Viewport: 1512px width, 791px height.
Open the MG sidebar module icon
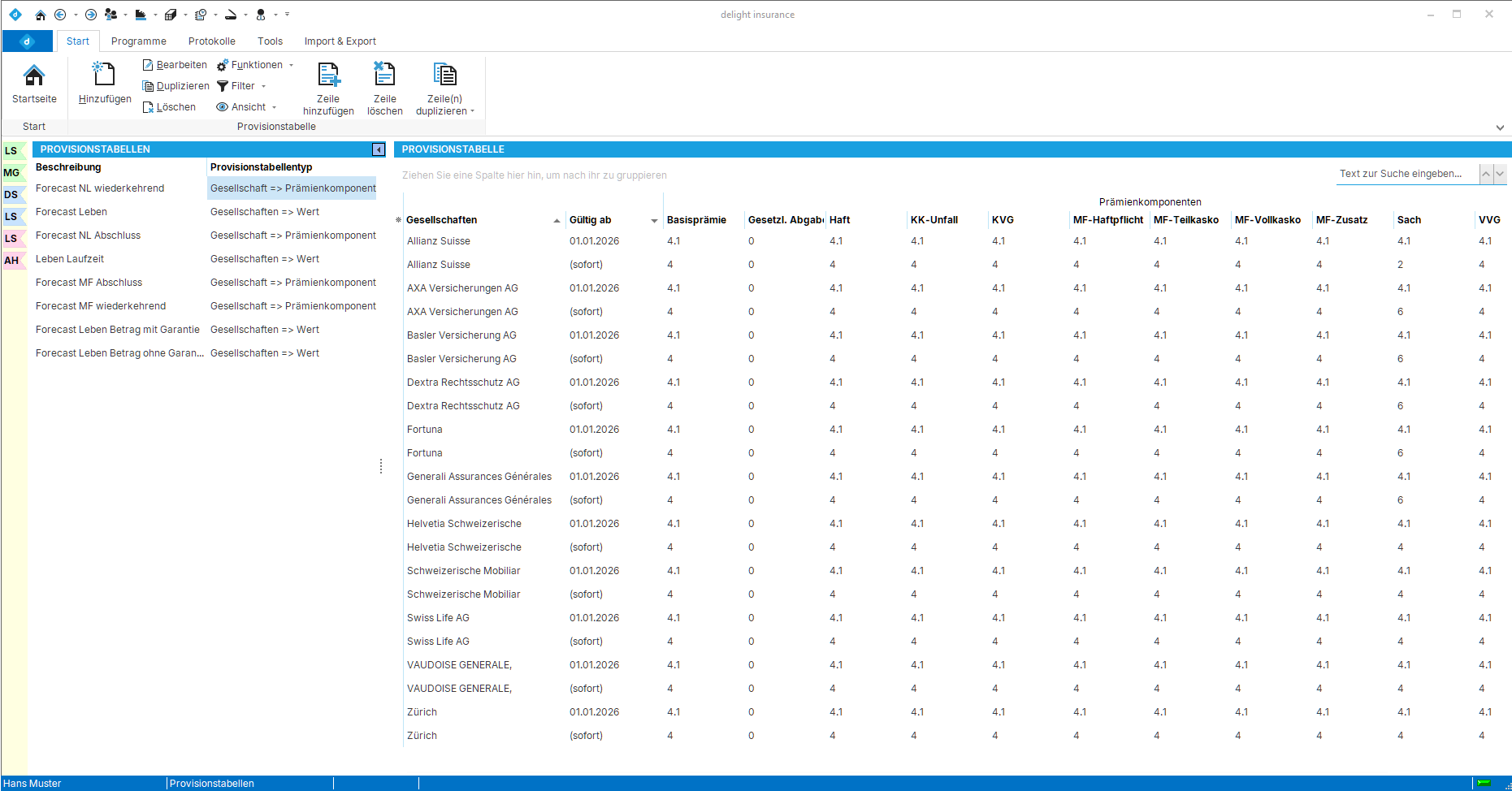coord(11,173)
